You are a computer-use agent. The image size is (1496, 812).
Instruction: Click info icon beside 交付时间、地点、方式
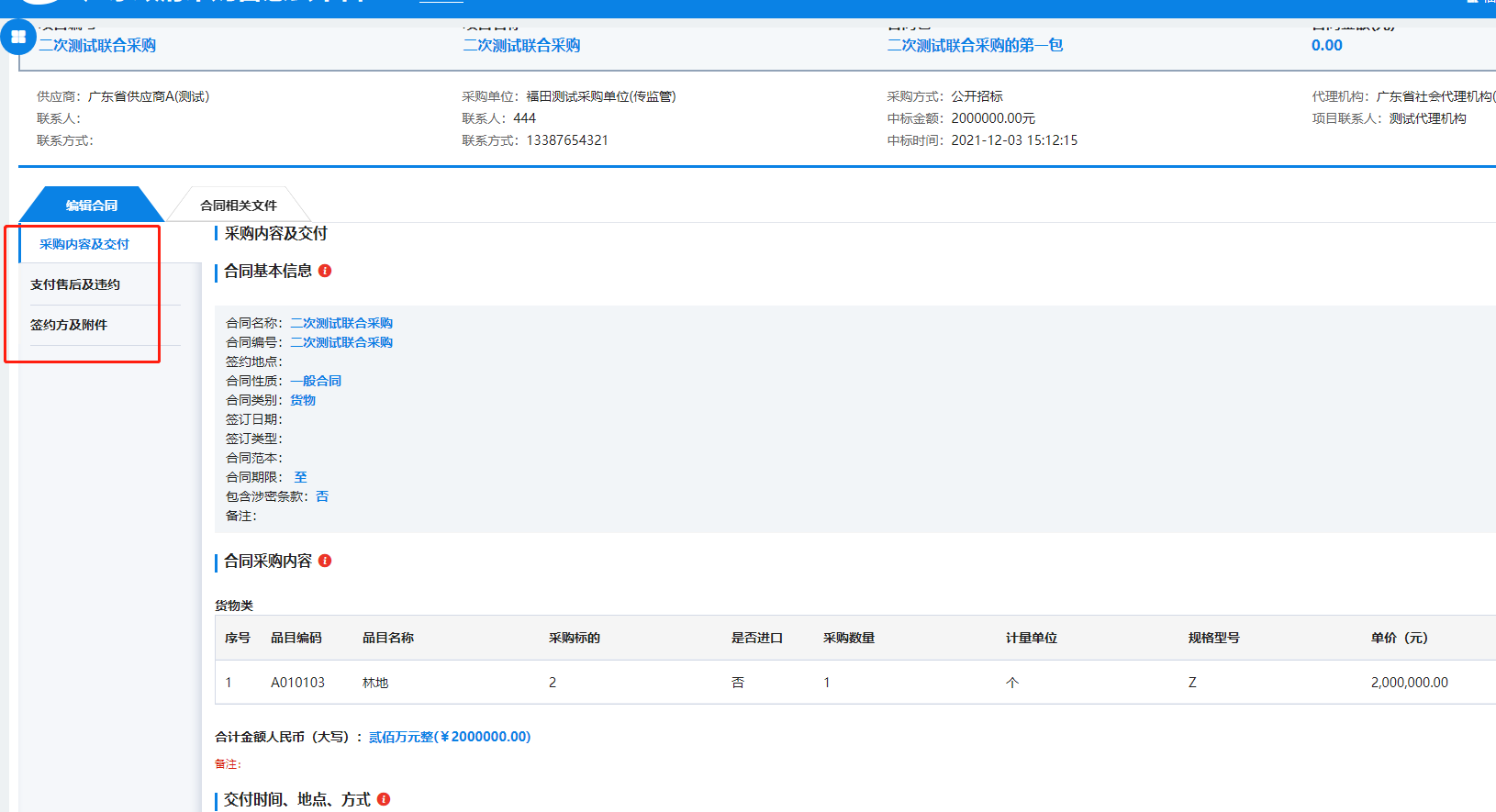384,799
